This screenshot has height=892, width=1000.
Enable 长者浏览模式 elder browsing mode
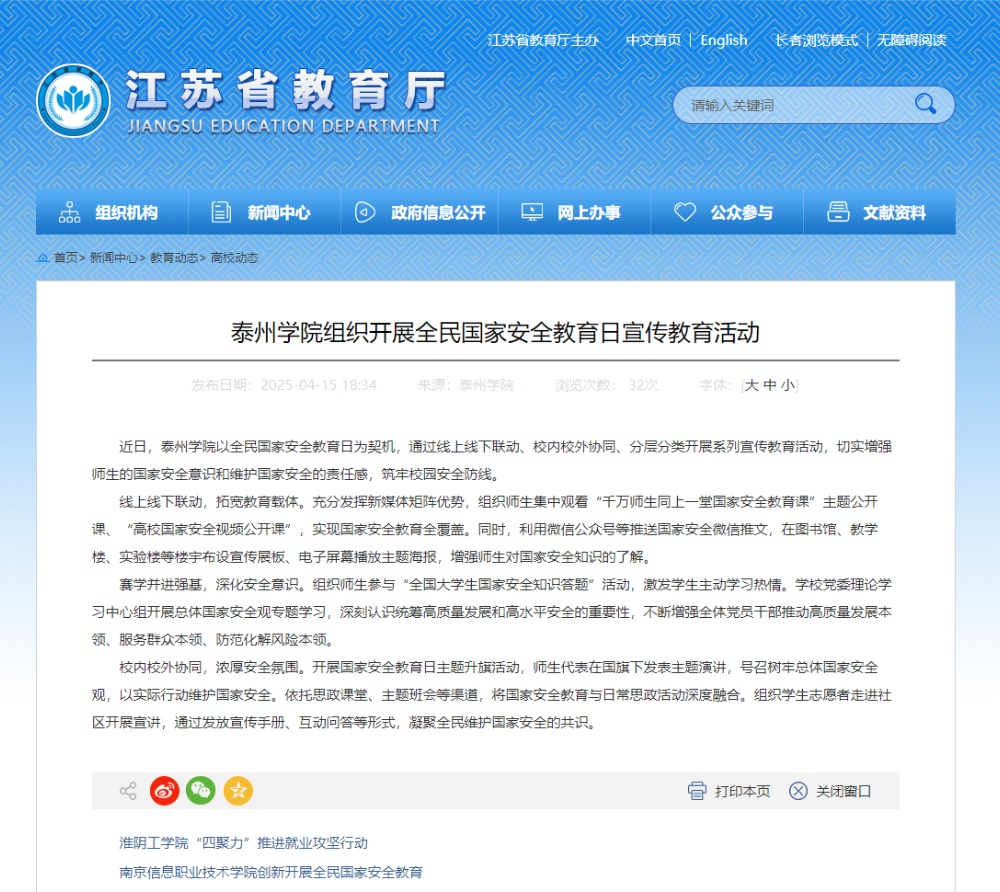click(x=816, y=40)
